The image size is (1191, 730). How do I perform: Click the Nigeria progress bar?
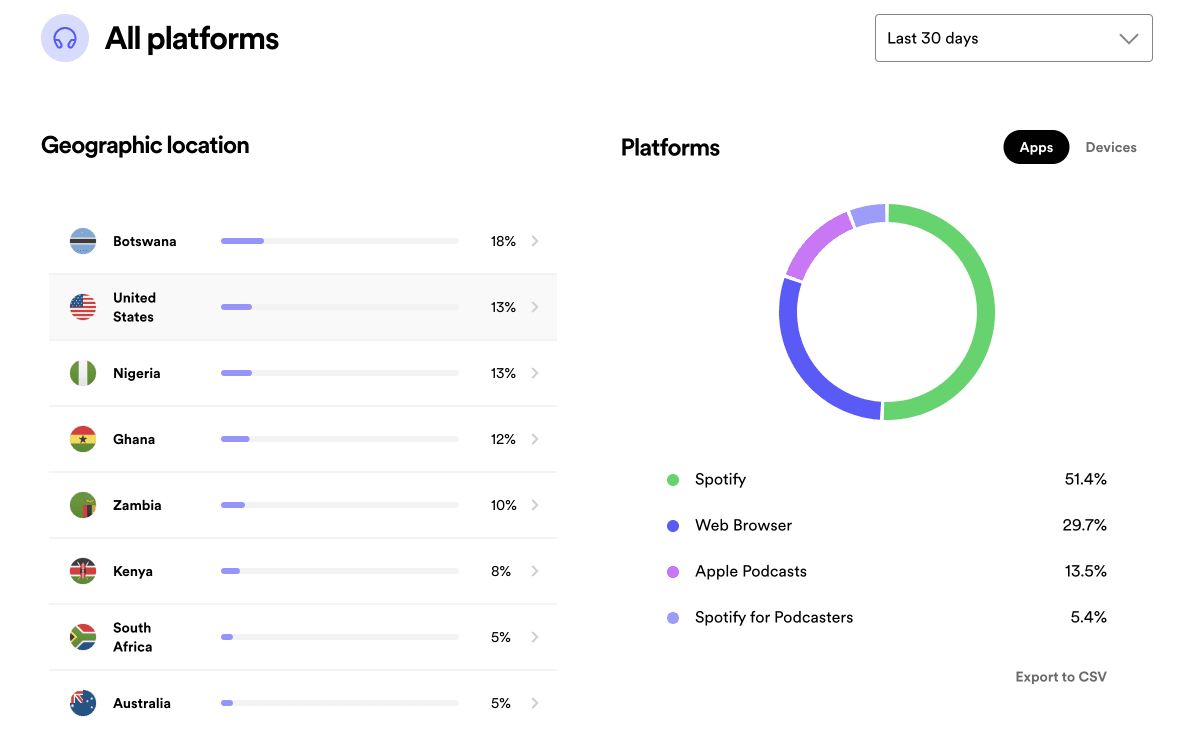340,373
